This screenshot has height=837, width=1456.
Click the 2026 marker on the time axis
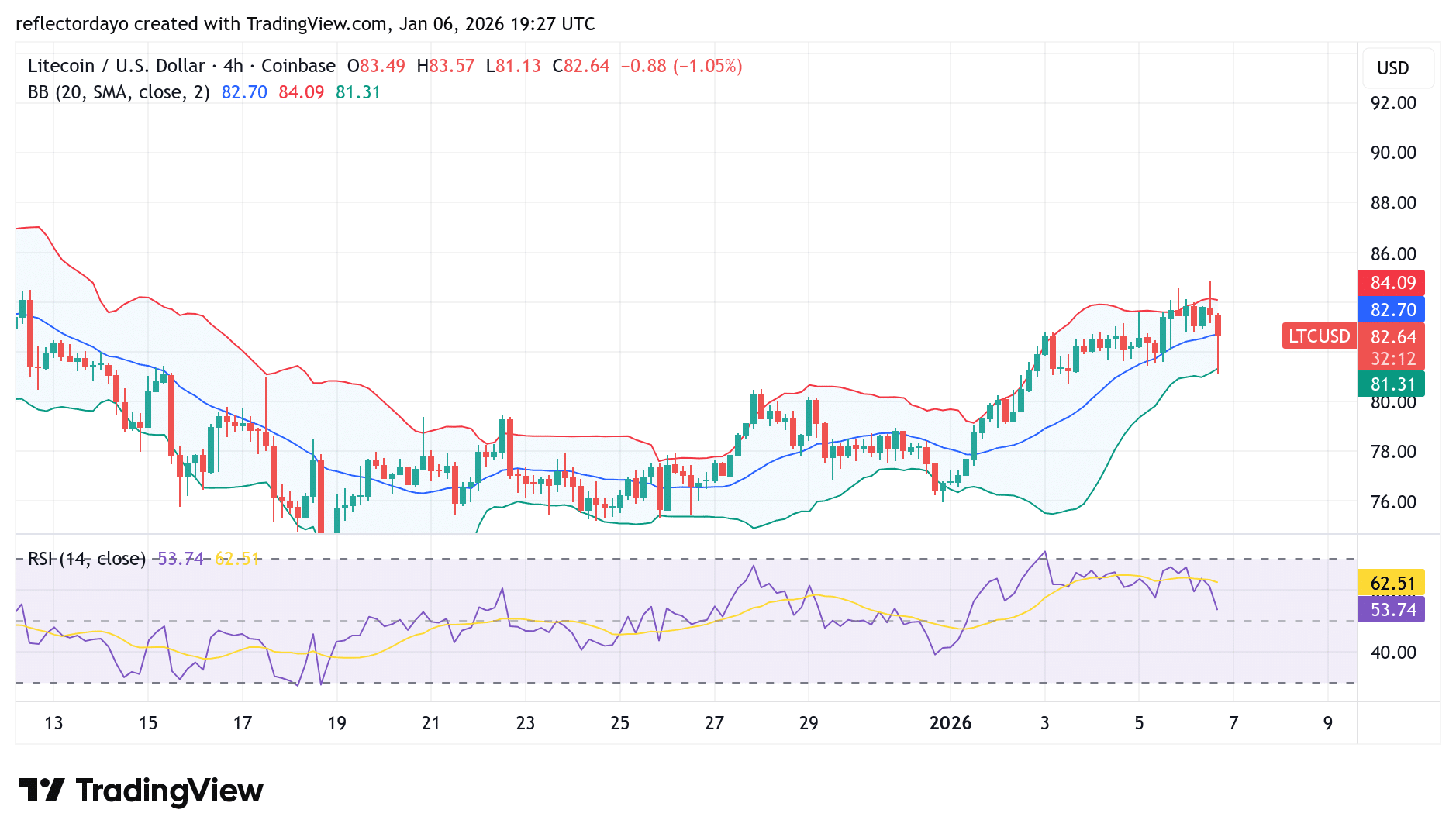(951, 722)
